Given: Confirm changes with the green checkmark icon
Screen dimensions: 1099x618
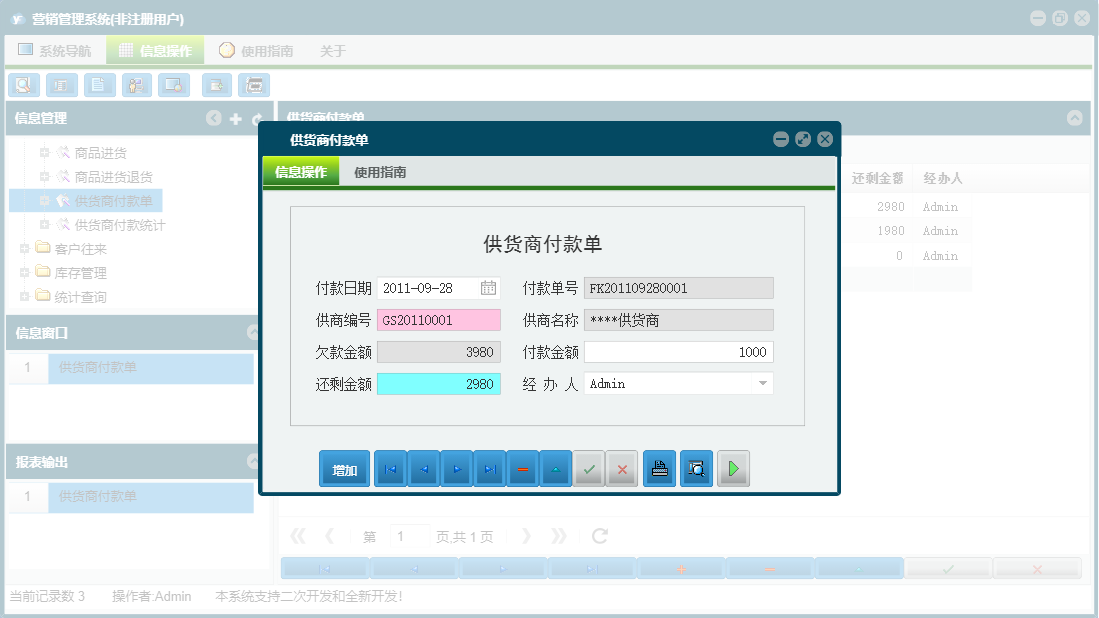Looking at the screenshot, I should (589, 468).
